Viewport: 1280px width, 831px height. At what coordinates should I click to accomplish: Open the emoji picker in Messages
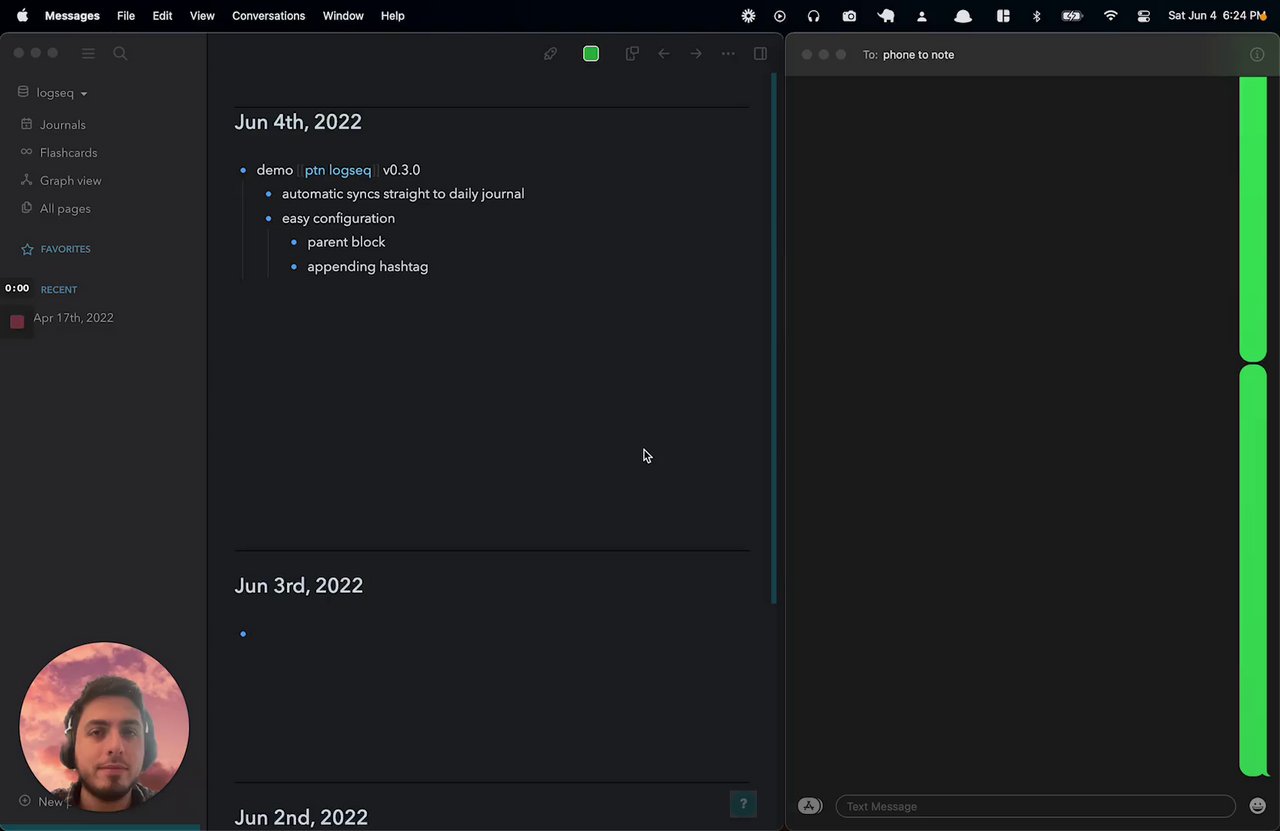coord(1257,806)
